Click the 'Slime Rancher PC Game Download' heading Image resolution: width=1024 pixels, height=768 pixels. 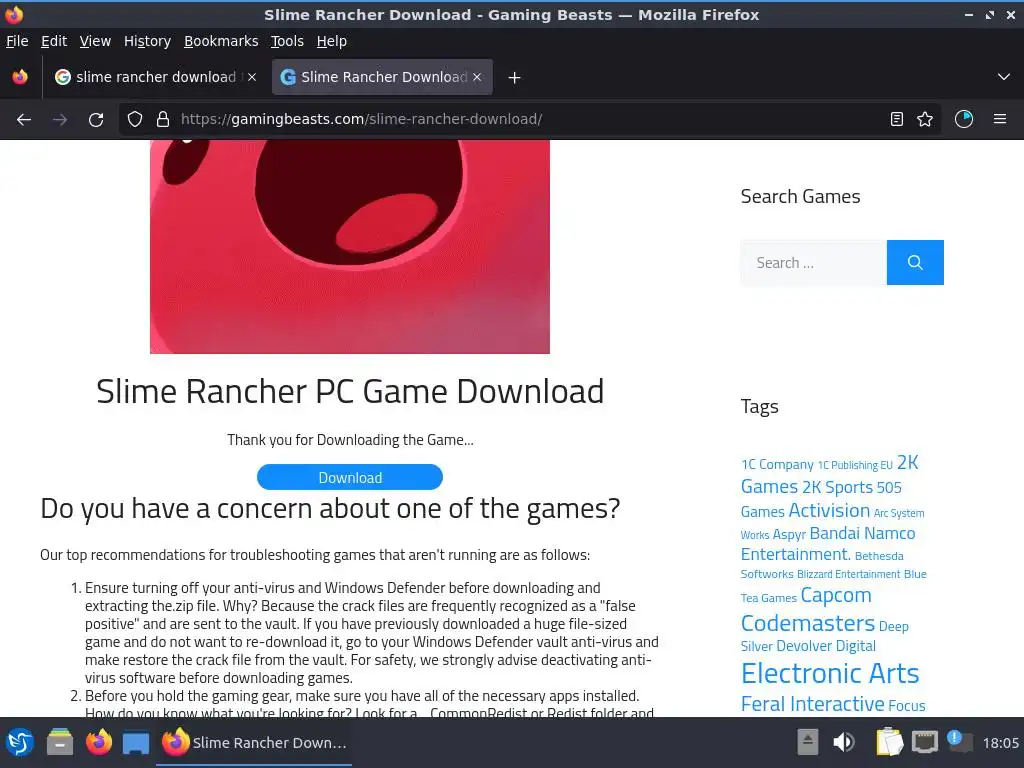[x=350, y=392]
